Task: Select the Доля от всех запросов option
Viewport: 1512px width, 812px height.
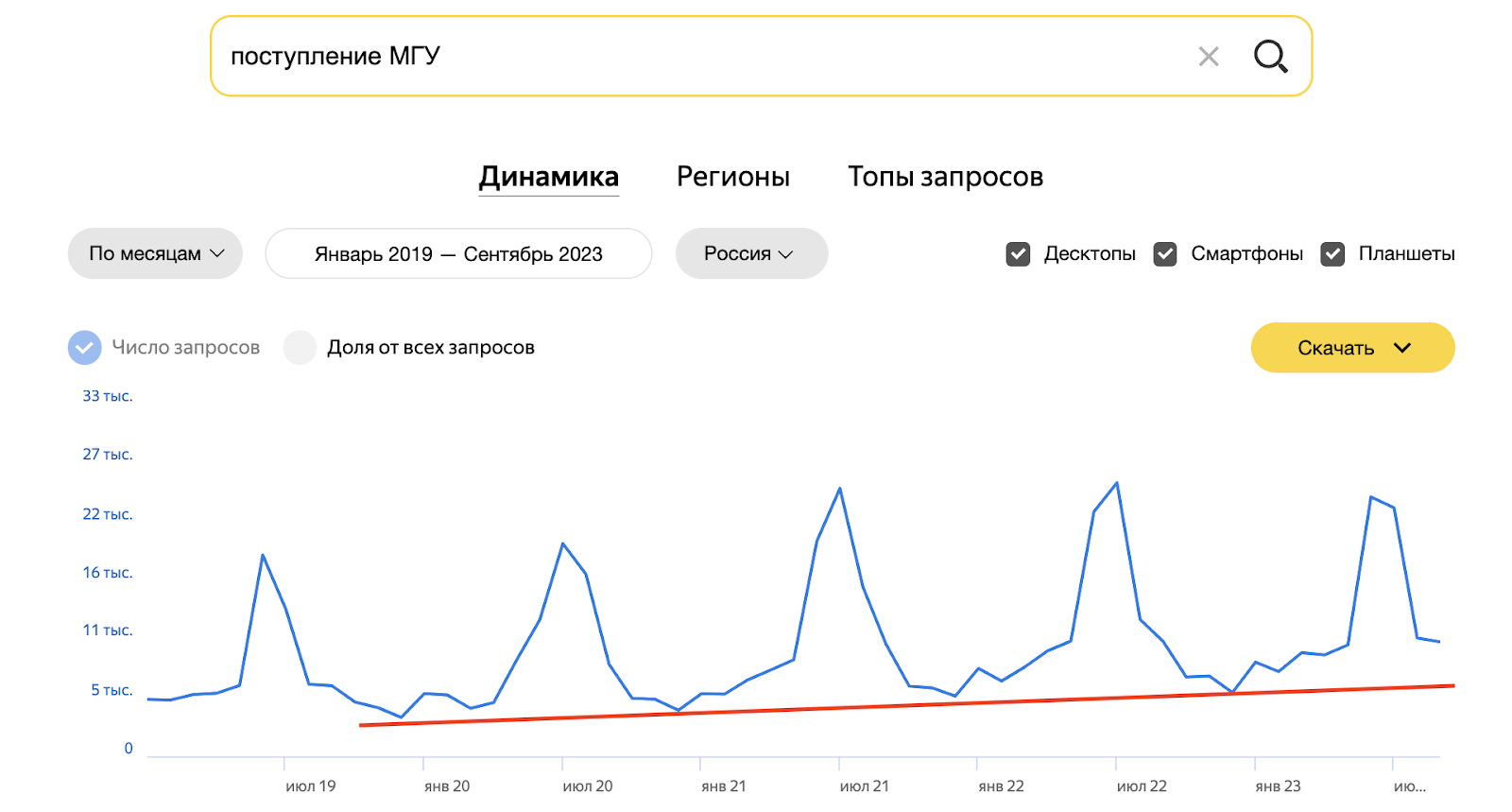Action: click(x=300, y=347)
